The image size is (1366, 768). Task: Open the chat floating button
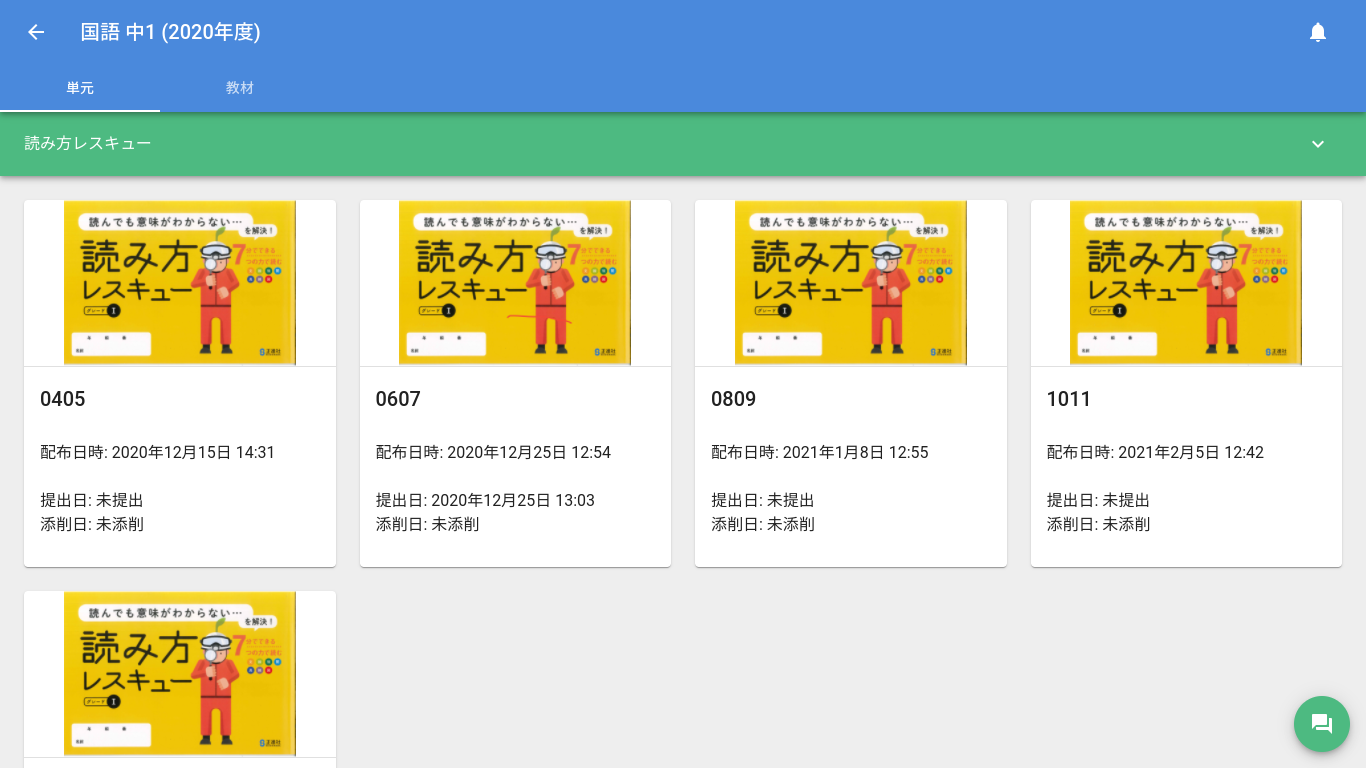click(1322, 724)
